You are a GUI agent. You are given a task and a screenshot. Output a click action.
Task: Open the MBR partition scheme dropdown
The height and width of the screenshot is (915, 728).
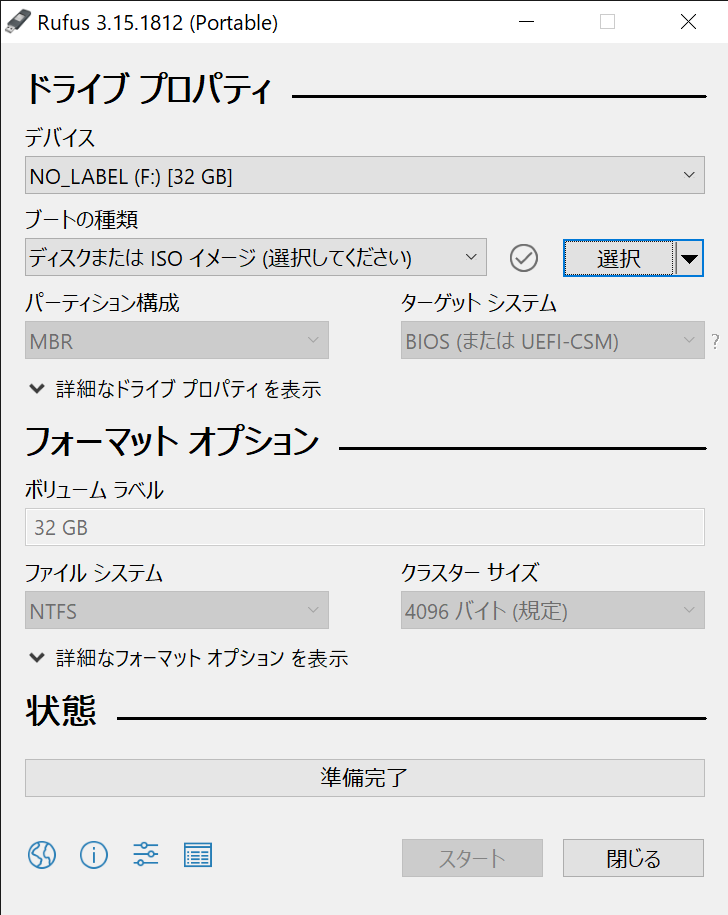[x=177, y=340]
